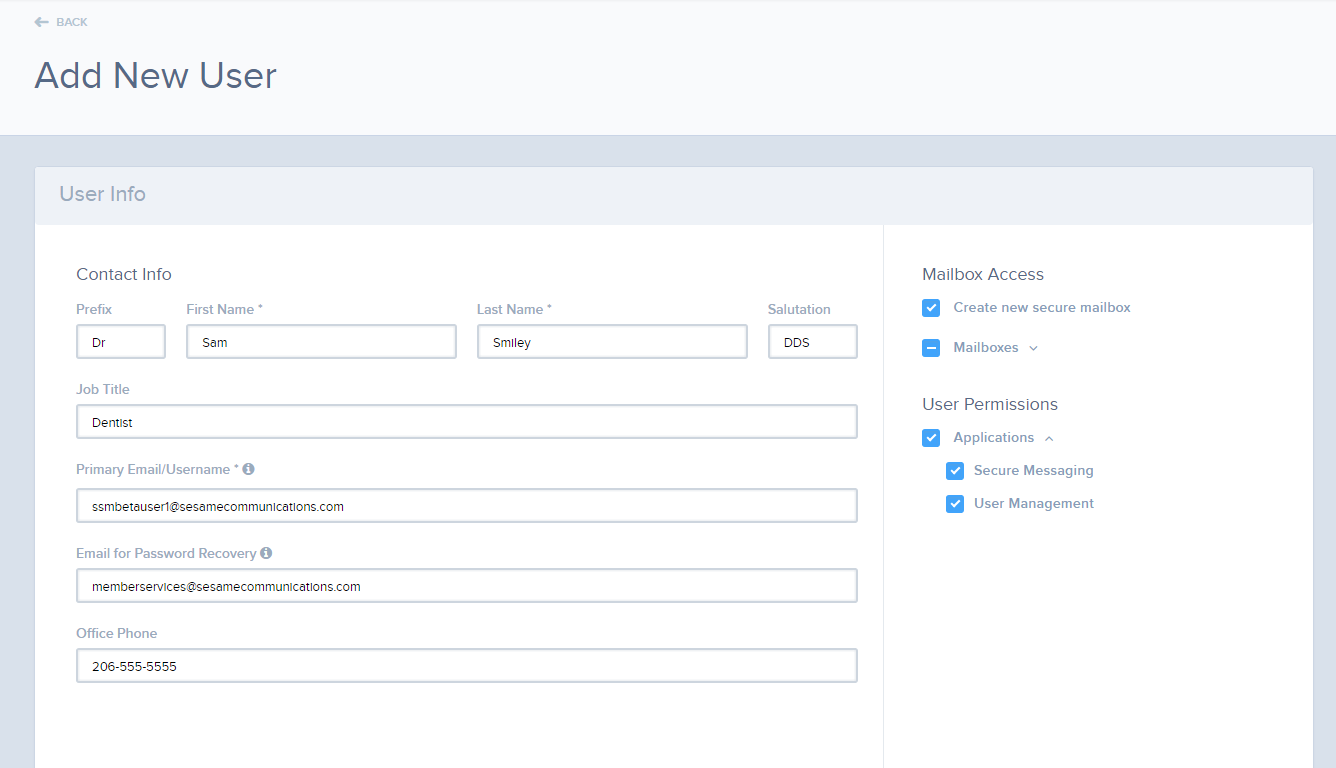1336x768 pixels.
Task: Click the Prefix input field
Action: [121, 342]
